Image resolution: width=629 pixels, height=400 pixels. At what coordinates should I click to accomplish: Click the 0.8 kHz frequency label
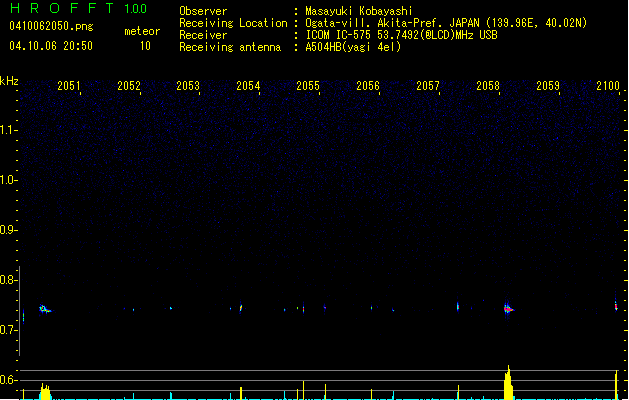click(8, 280)
